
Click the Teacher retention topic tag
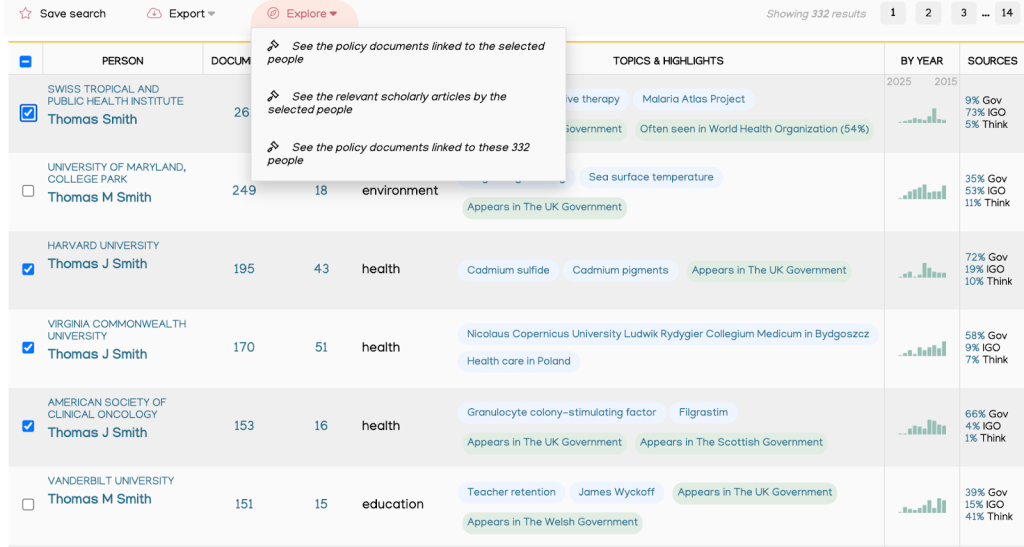pyautogui.click(x=511, y=492)
